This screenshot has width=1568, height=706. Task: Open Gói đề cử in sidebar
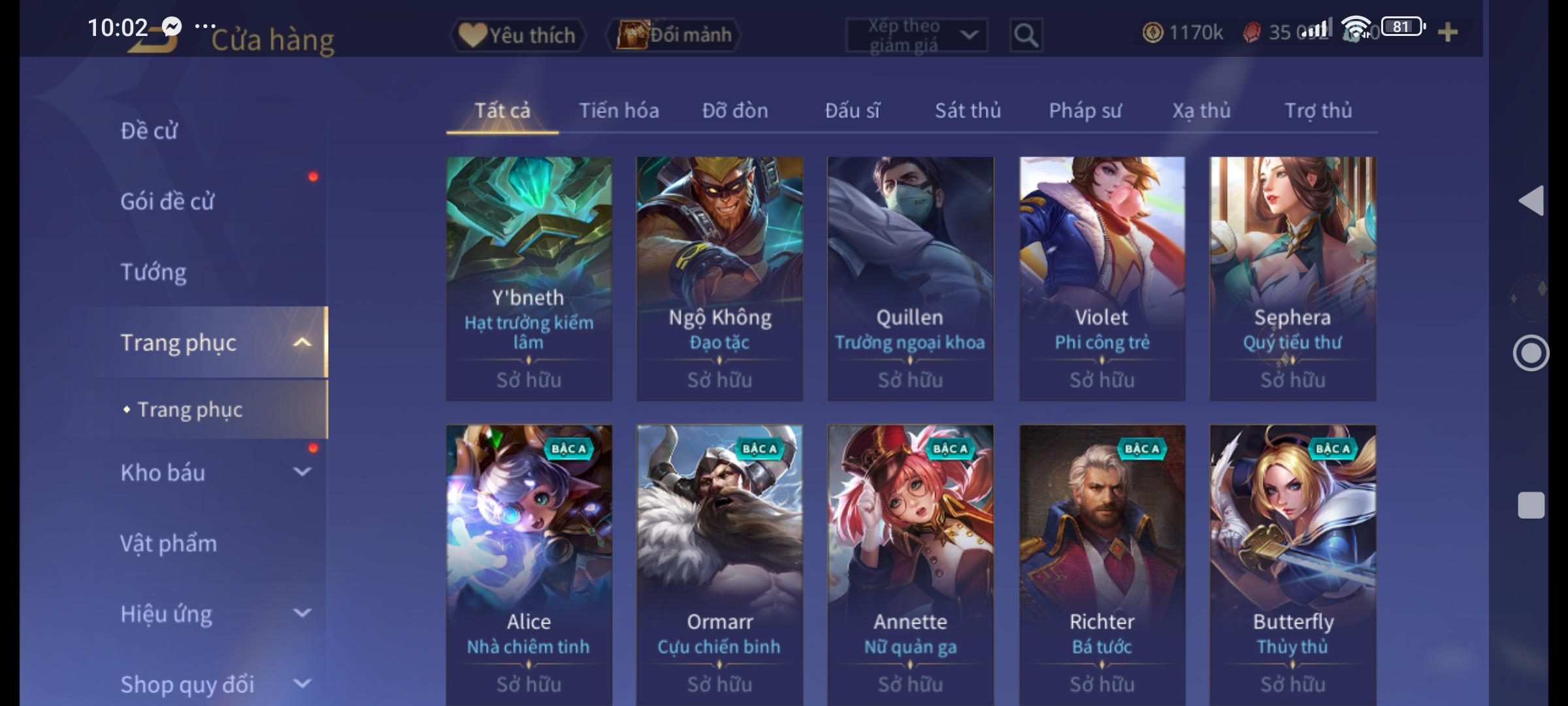[167, 201]
